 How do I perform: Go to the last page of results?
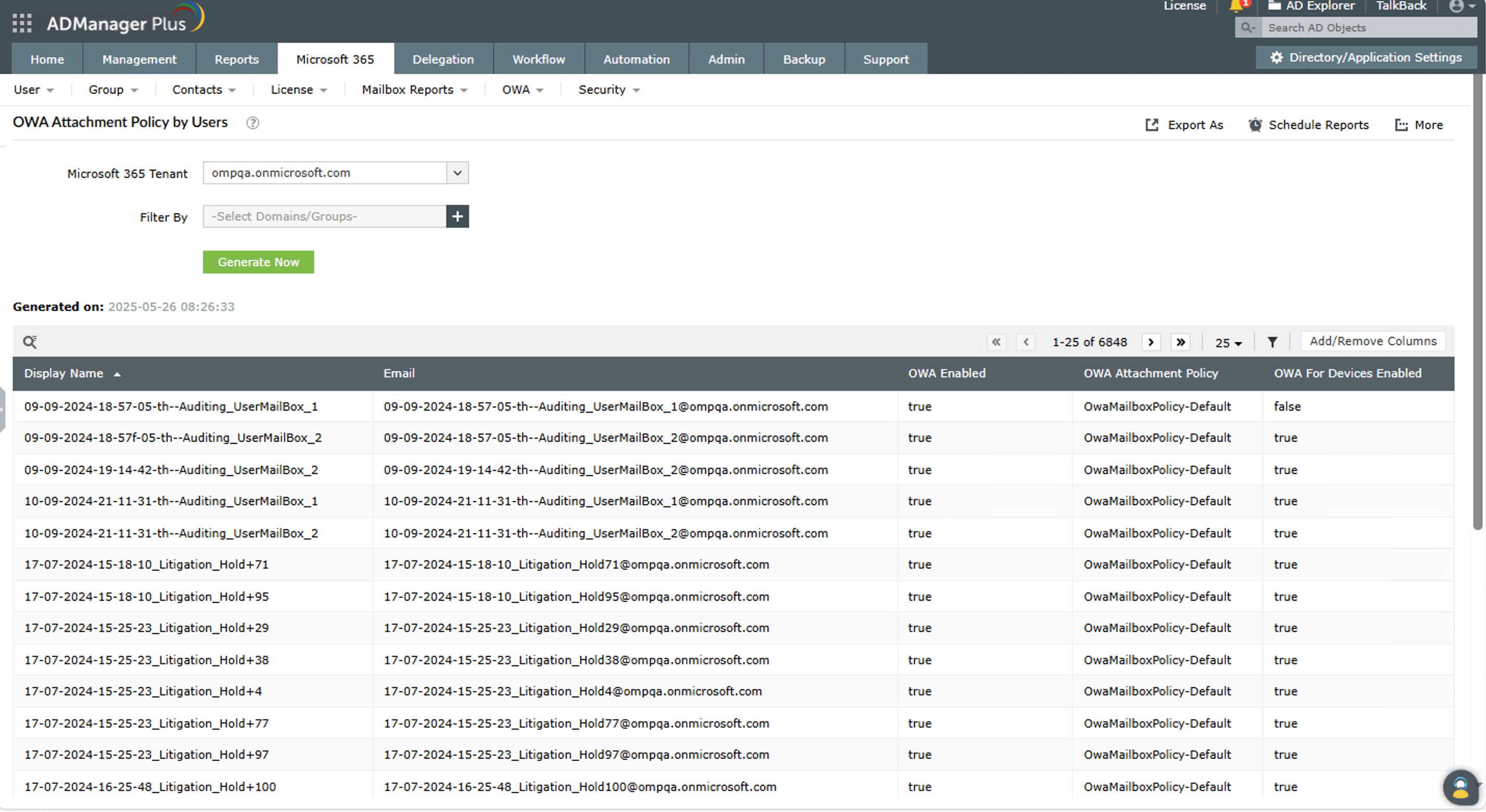pyautogui.click(x=1181, y=342)
